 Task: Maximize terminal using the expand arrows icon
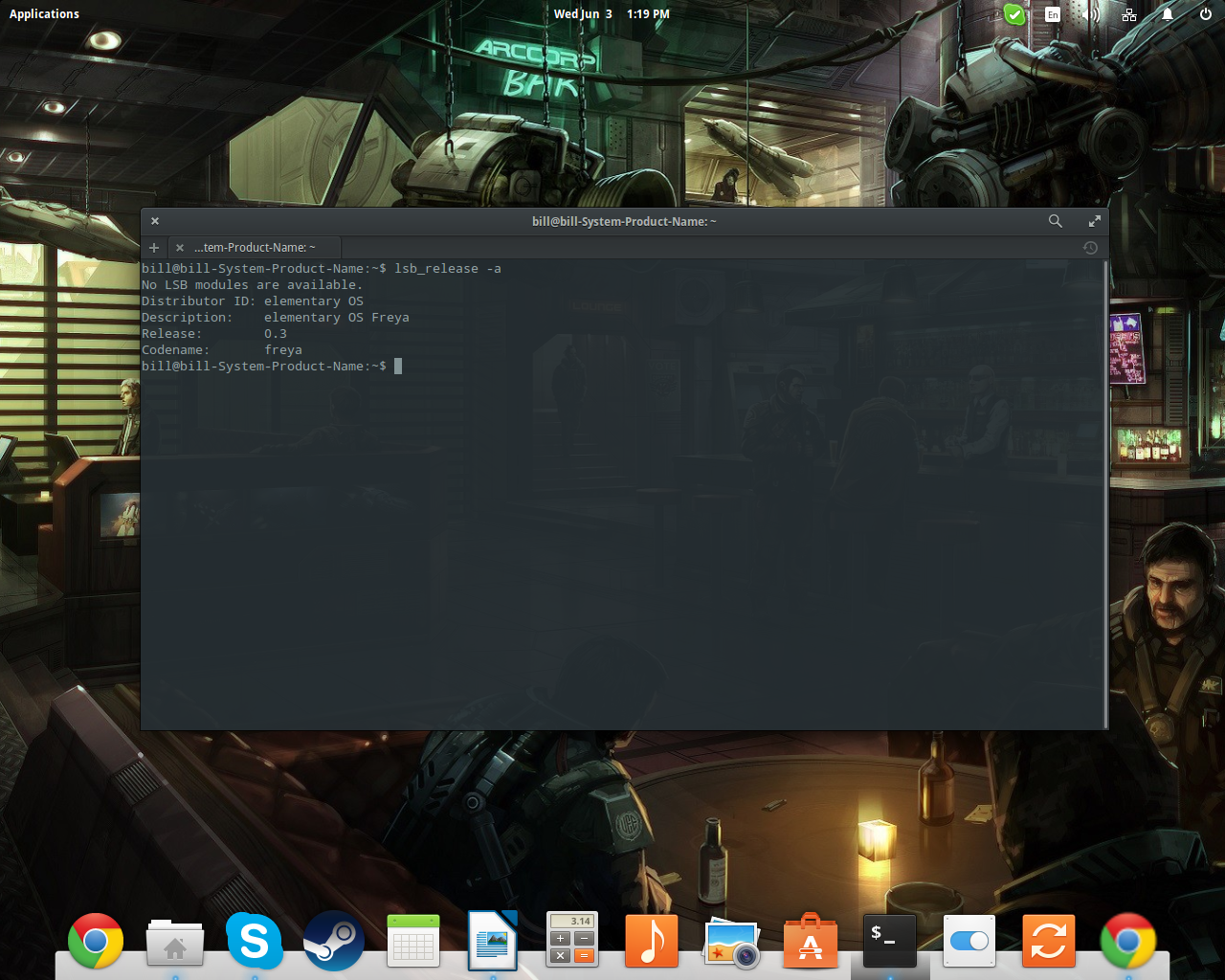[1094, 221]
